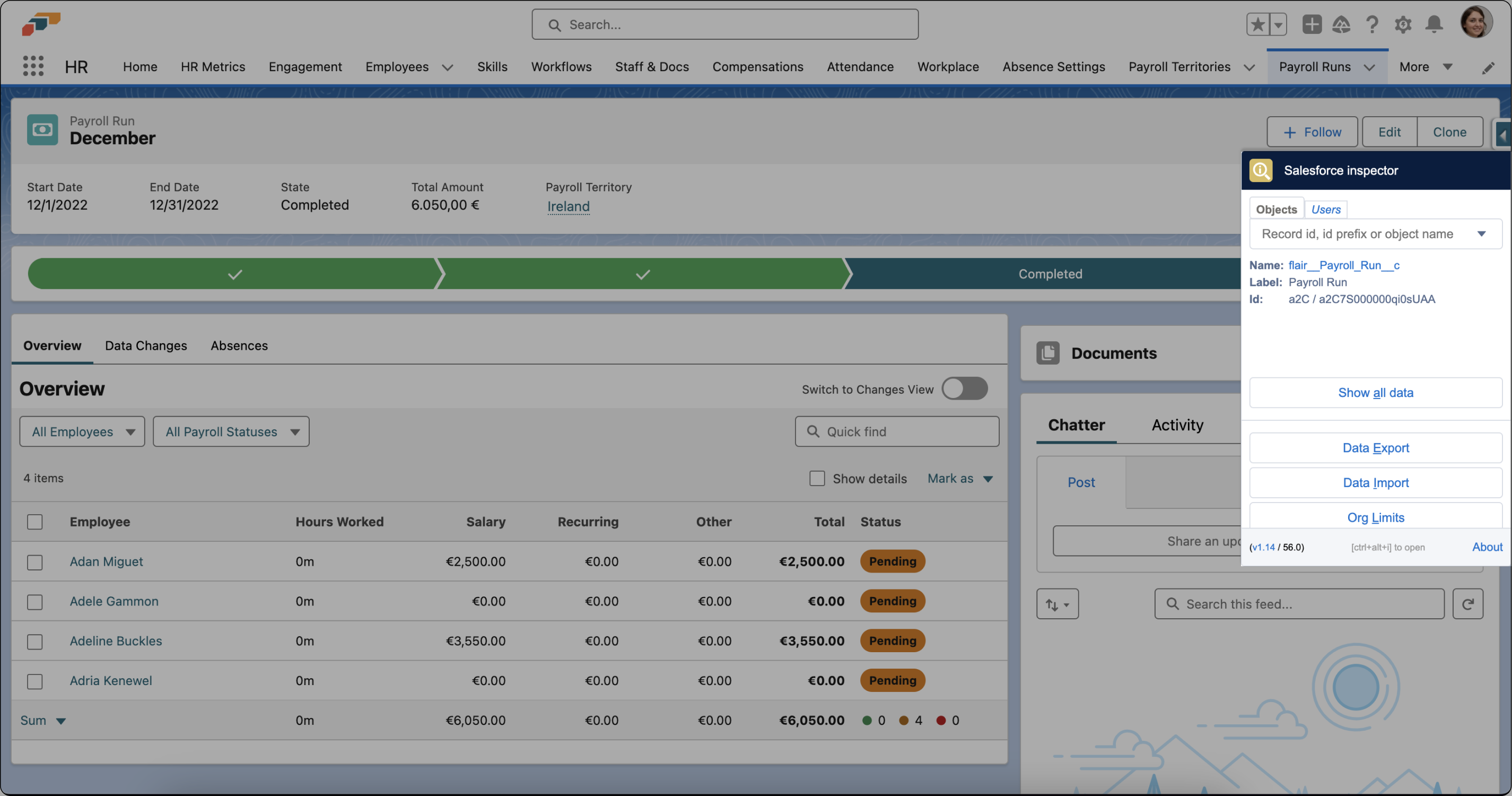This screenshot has height=796, width=1512.
Task: Open the App Launcher waffle icon
Action: click(33, 66)
